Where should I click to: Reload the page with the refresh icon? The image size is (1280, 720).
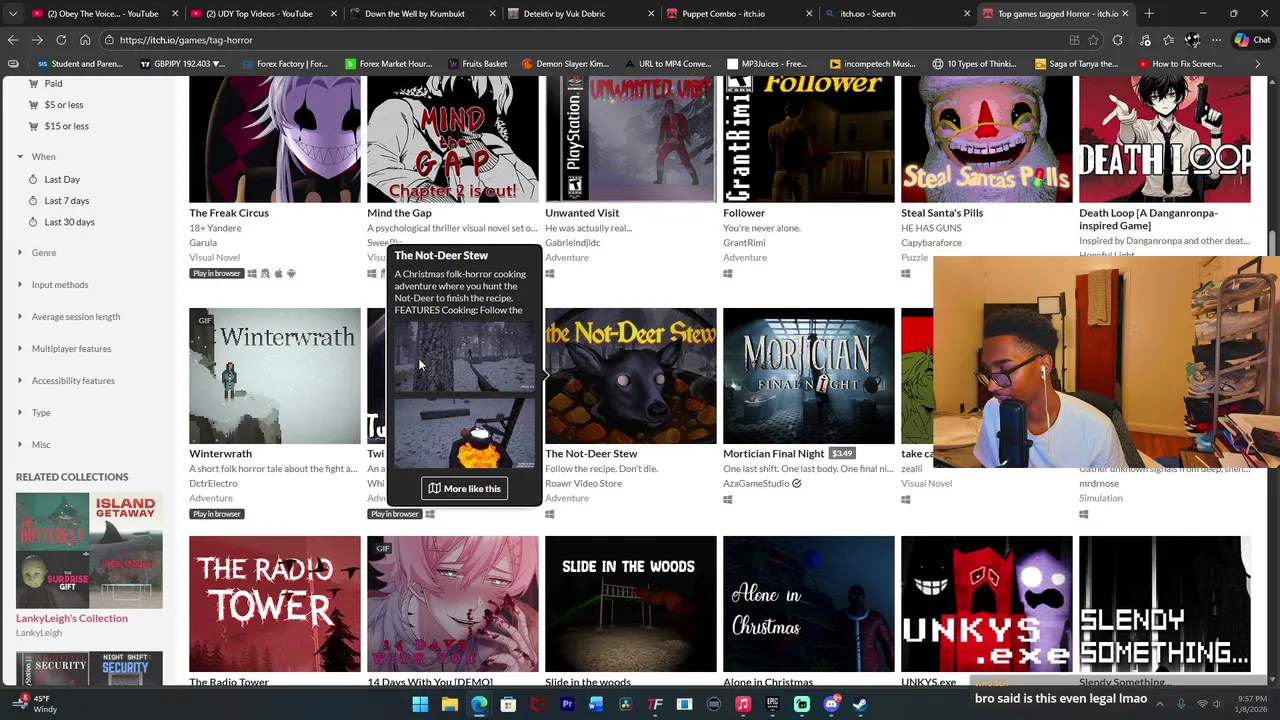[61, 40]
